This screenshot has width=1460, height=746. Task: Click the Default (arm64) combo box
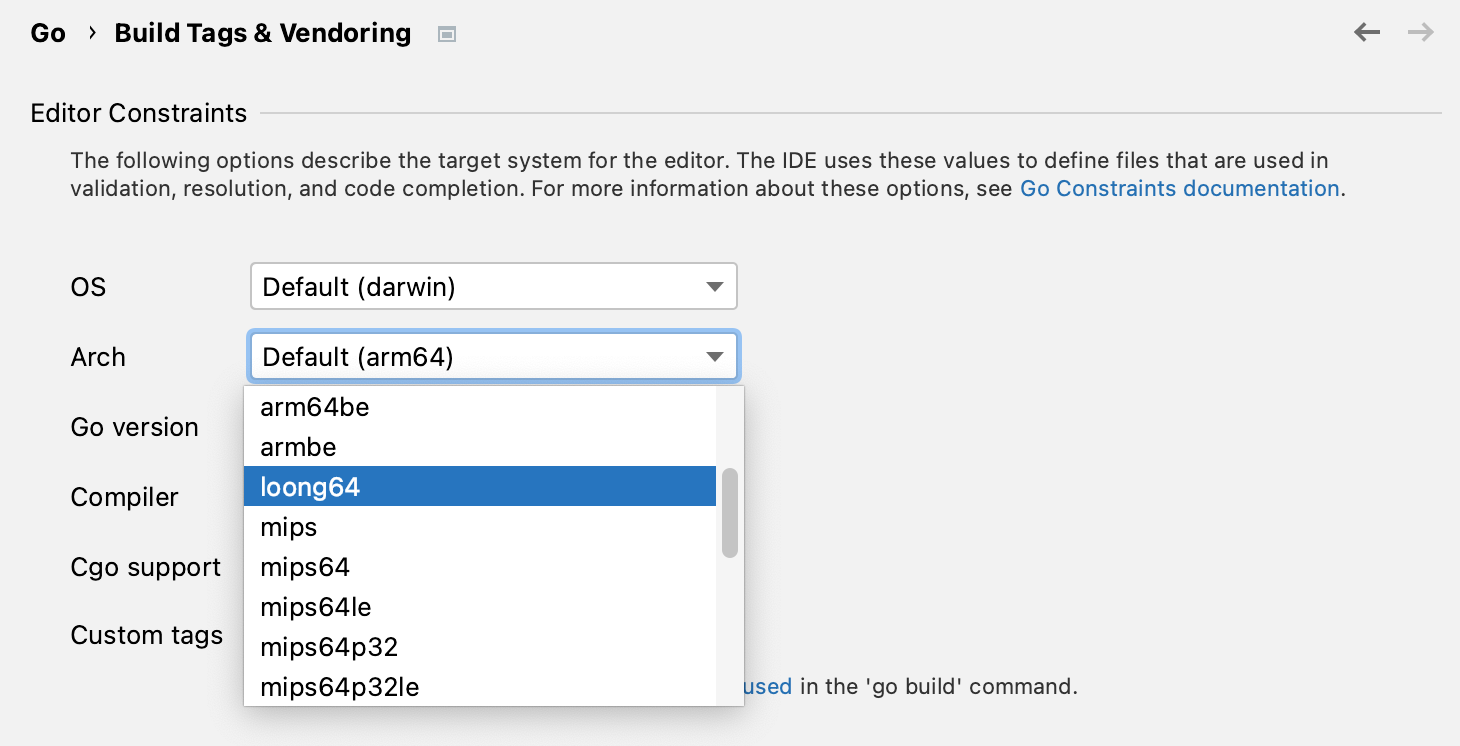pyautogui.click(x=480, y=357)
